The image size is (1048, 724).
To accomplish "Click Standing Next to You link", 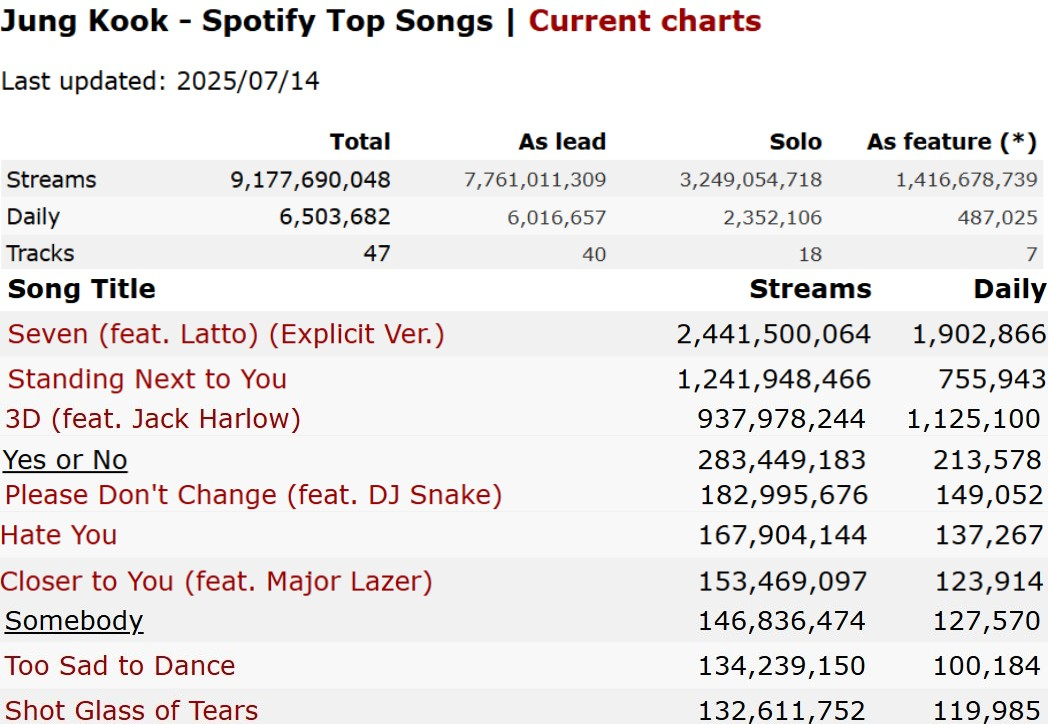I will [x=147, y=379].
